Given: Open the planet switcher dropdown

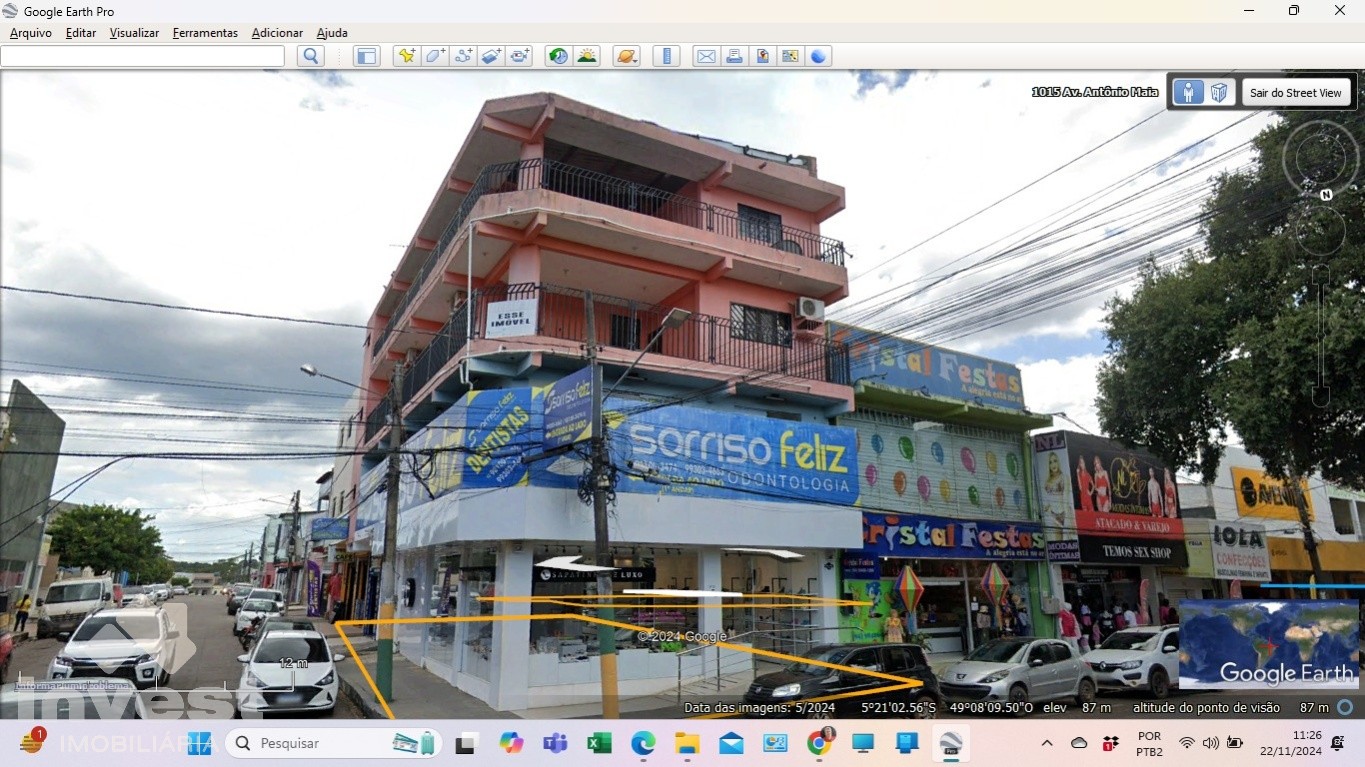Looking at the screenshot, I should click(x=627, y=56).
